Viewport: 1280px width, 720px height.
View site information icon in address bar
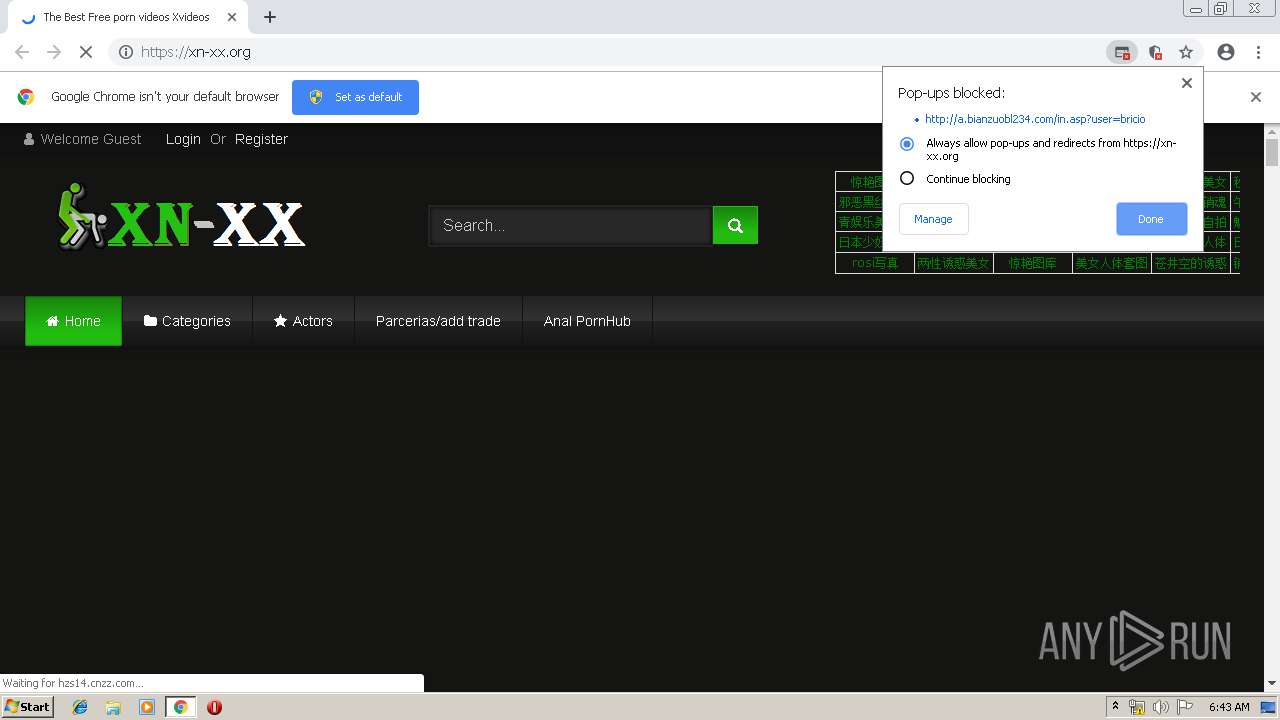125,52
